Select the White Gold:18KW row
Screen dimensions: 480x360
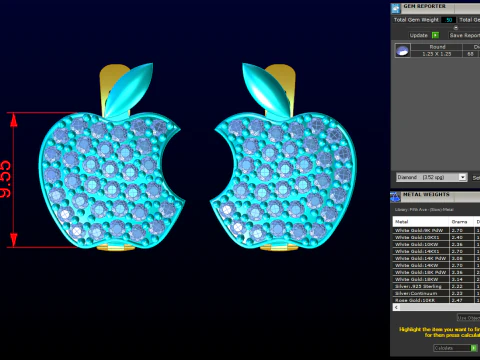coord(436,279)
